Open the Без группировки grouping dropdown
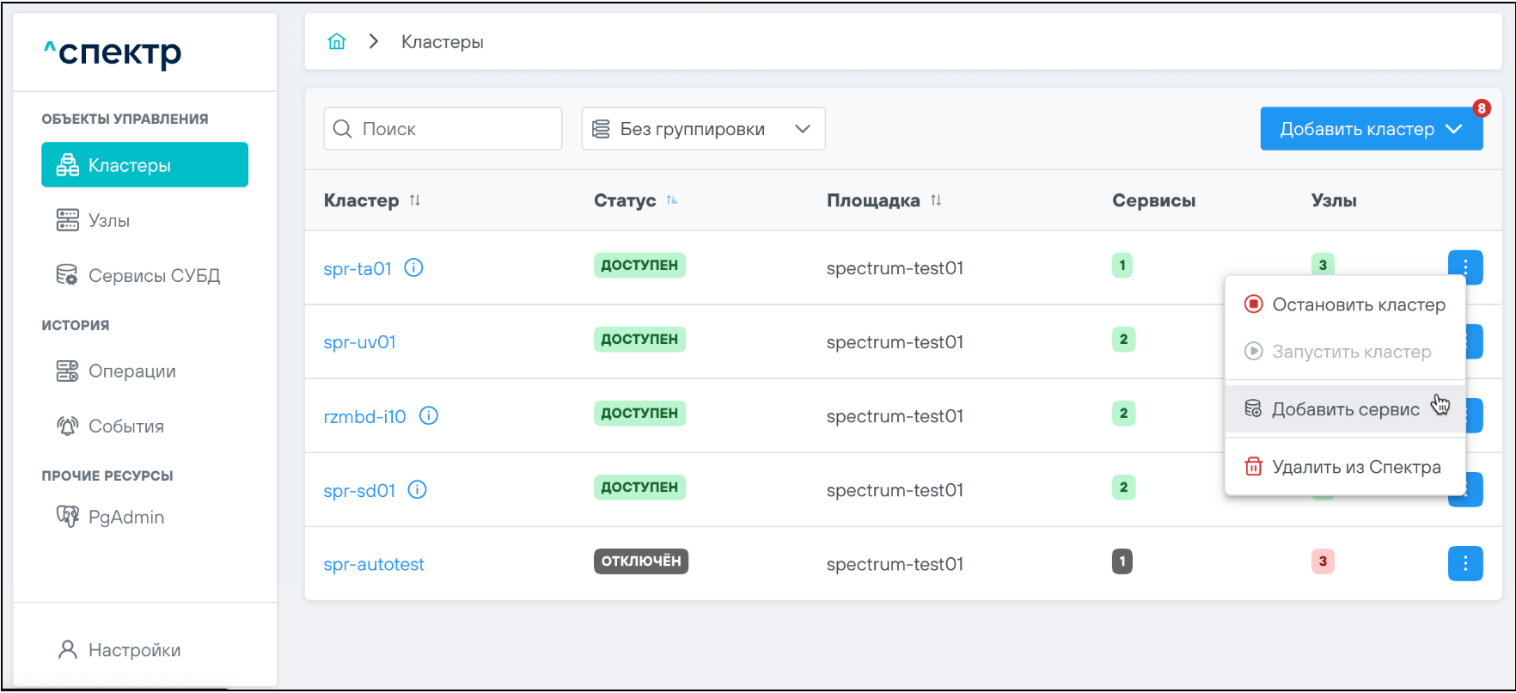The image size is (1516, 693). pyautogui.click(x=703, y=129)
